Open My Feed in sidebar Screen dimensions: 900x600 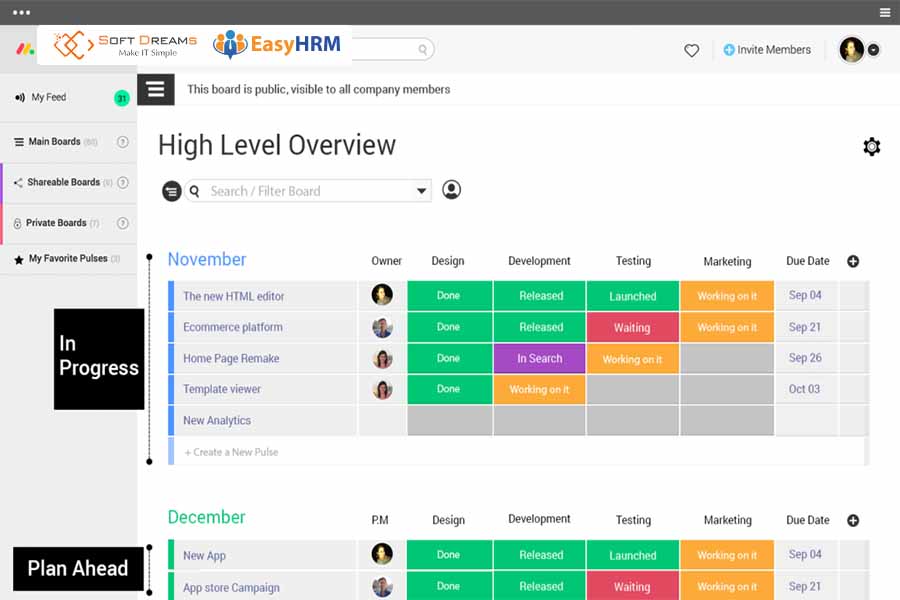(x=49, y=97)
